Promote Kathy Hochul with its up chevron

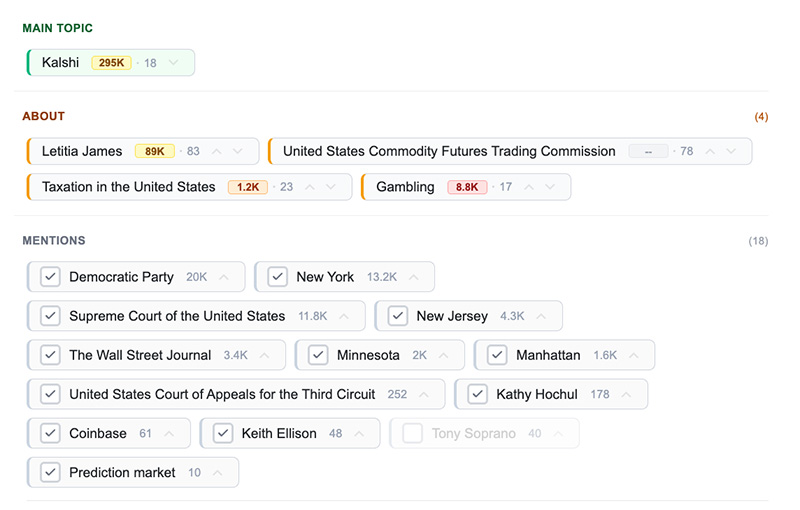[x=627, y=394]
